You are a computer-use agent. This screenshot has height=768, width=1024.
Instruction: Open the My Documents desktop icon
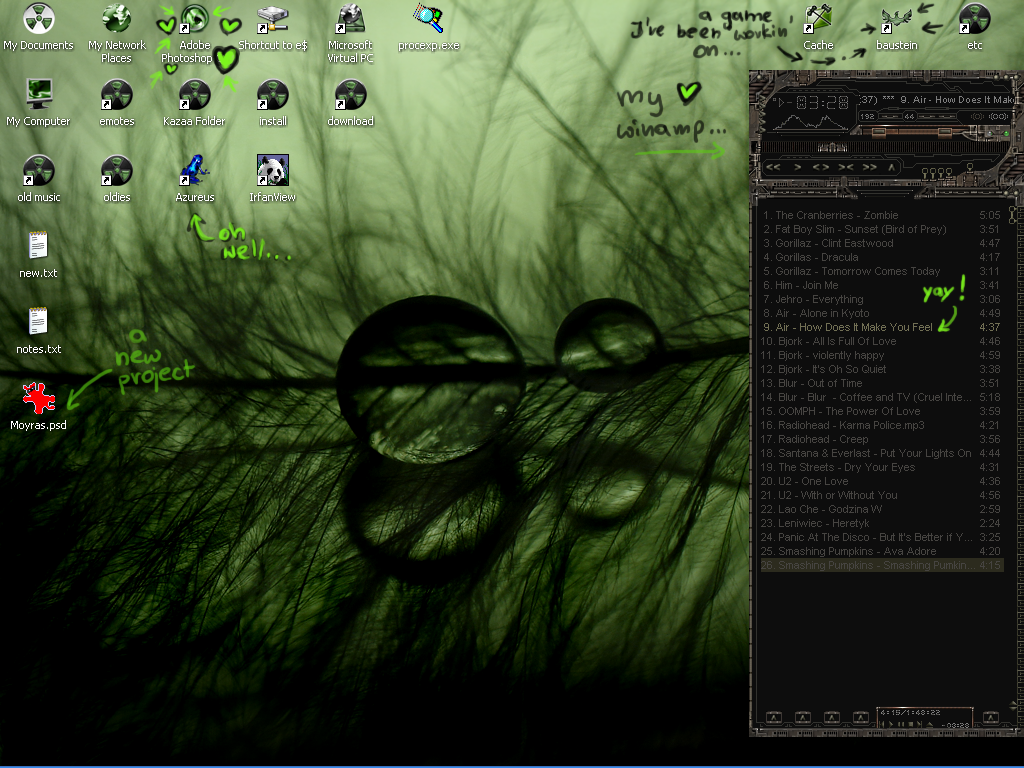(x=39, y=27)
